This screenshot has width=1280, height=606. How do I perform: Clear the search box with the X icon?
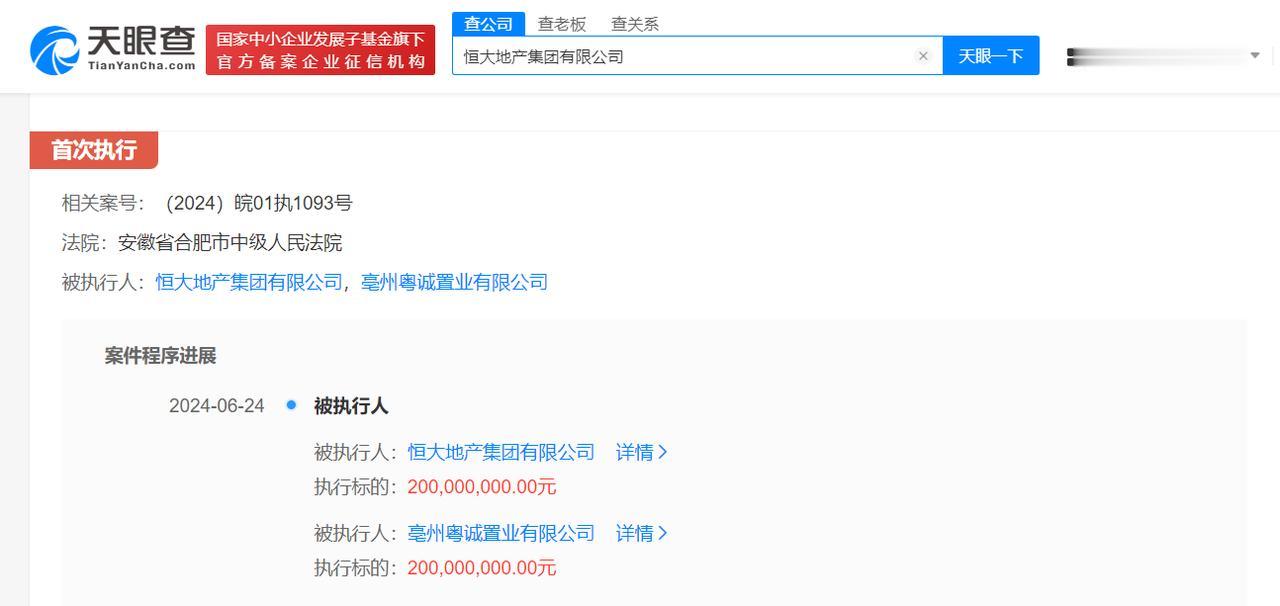point(923,56)
